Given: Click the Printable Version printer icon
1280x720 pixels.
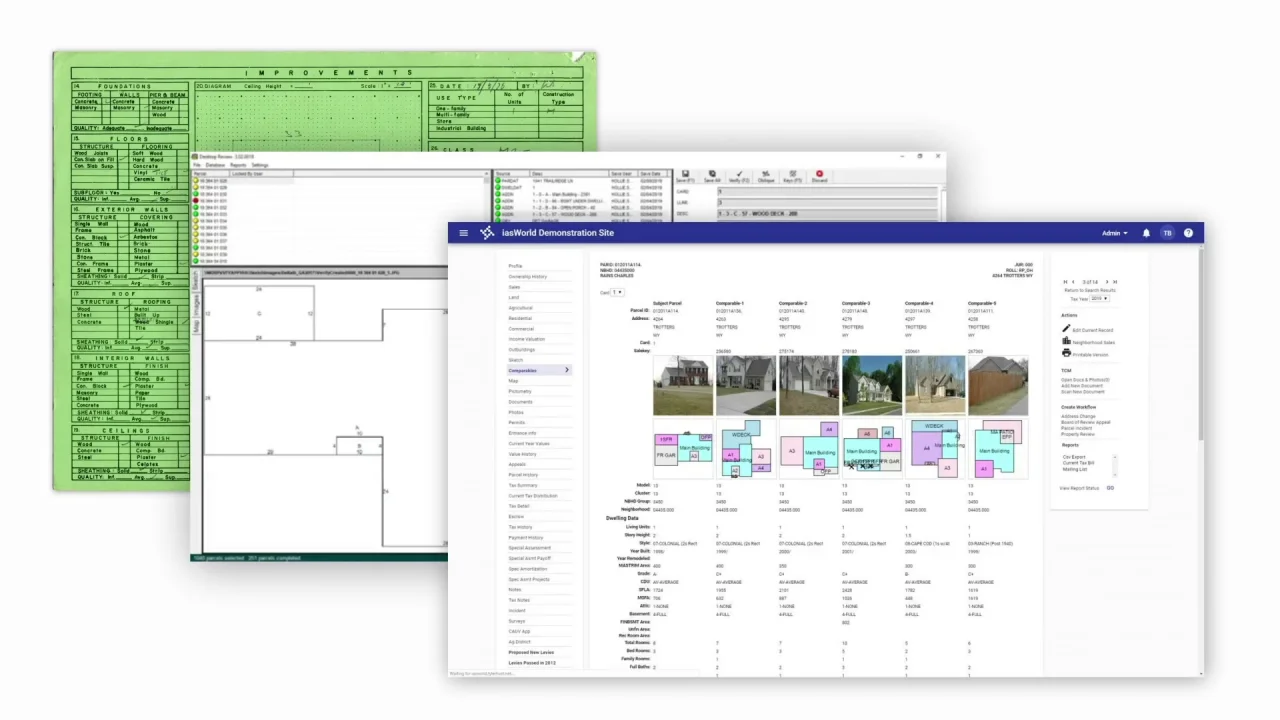Looking at the screenshot, I should tap(1066, 354).
